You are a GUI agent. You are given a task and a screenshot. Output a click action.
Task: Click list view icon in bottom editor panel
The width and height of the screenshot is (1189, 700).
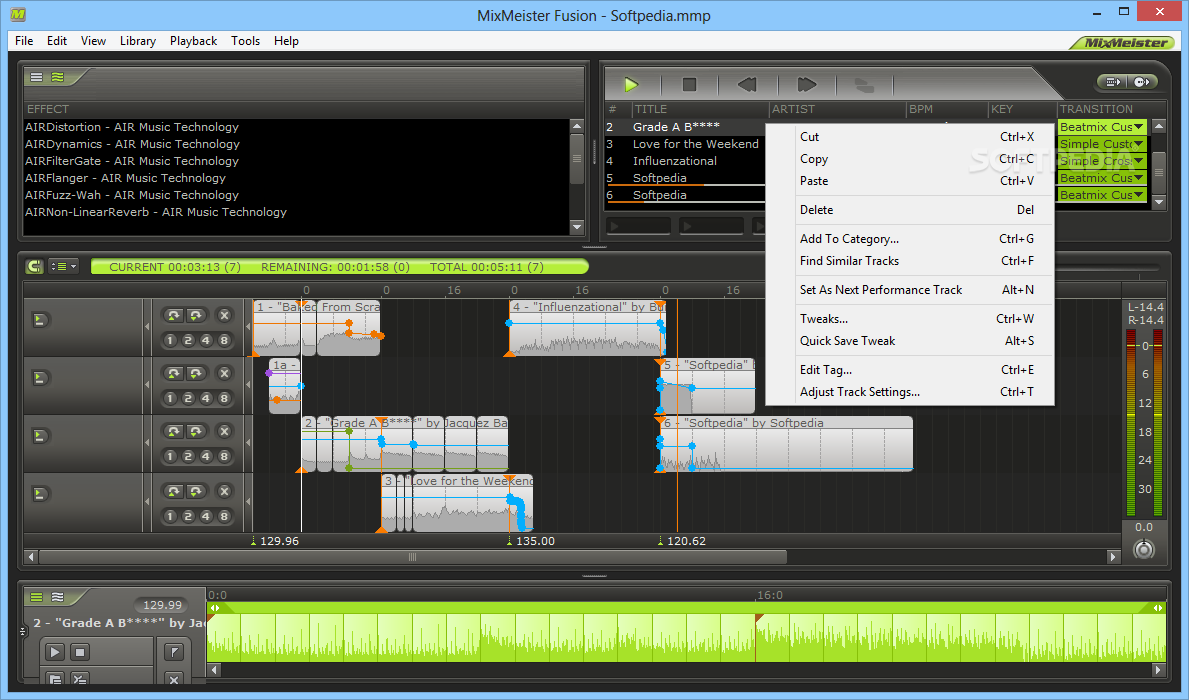point(36,598)
